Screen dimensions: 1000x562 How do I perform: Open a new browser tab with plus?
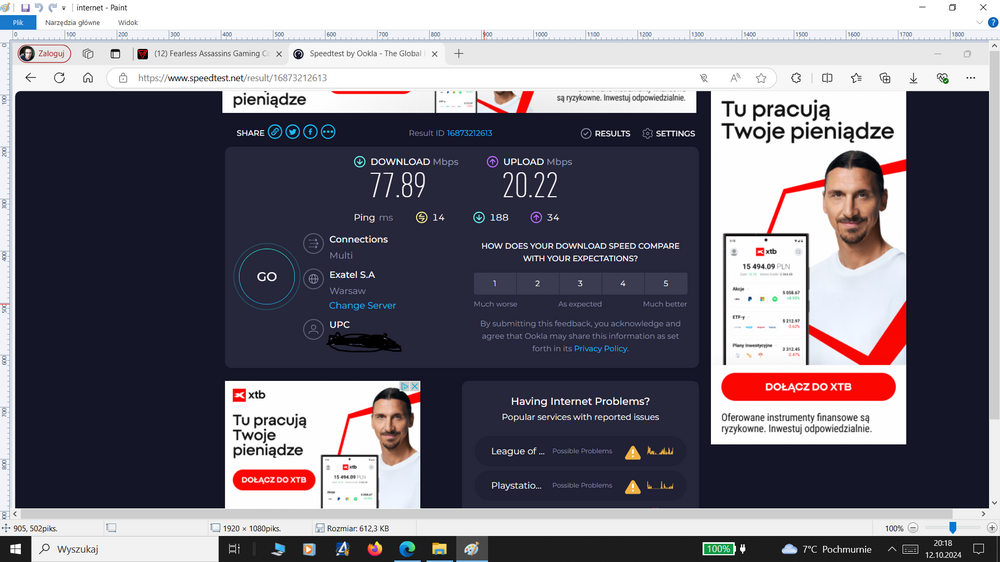pyautogui.click(x=459, y=54)
